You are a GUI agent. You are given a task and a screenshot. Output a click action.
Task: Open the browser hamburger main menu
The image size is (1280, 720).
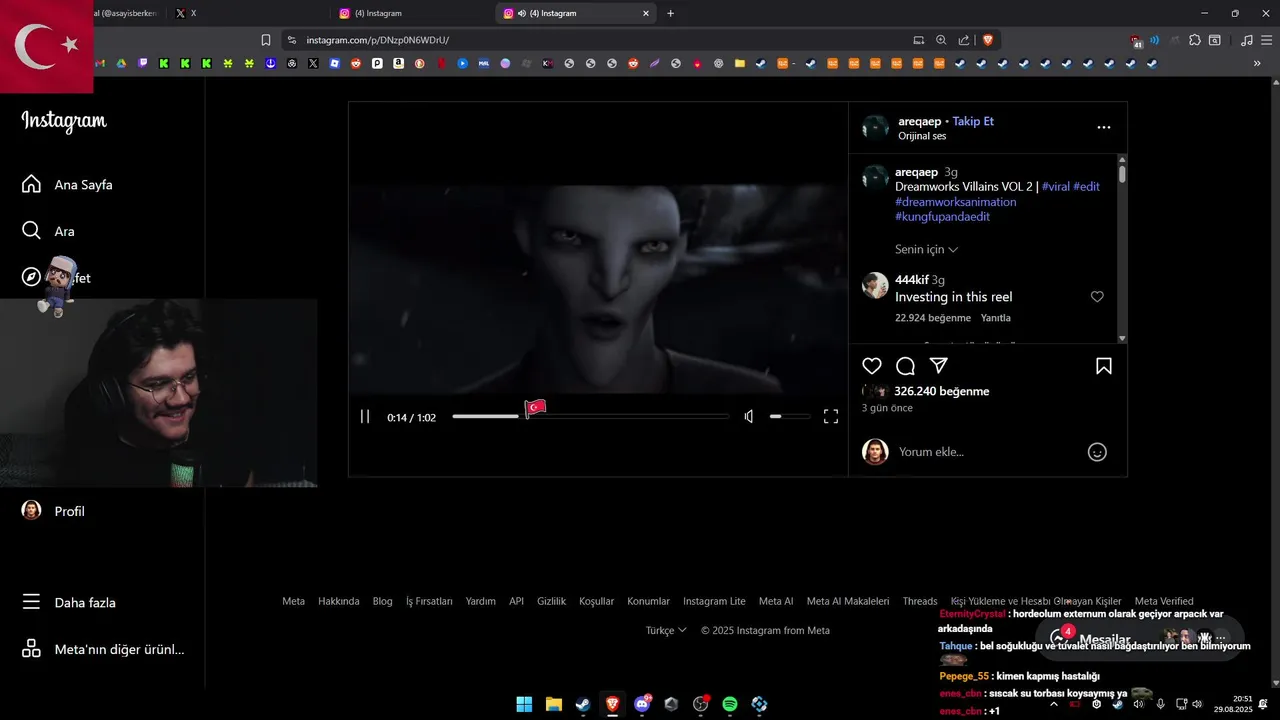pyautogui.click(x=1266, y=40)
